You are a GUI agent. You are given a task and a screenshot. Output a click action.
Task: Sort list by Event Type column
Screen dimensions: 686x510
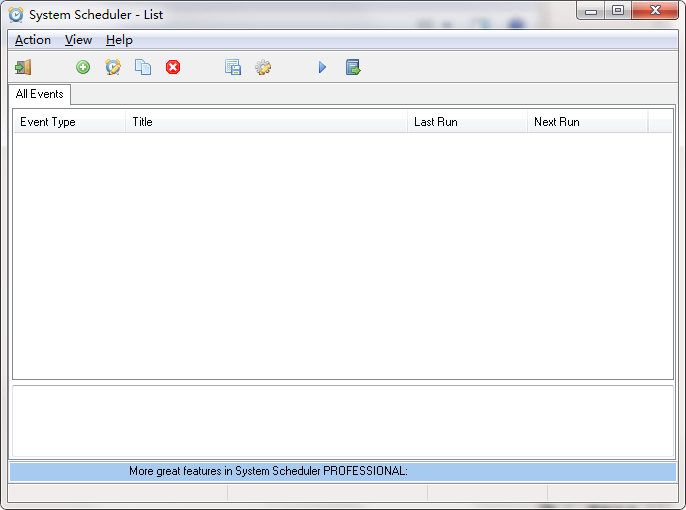coord(69,122)
